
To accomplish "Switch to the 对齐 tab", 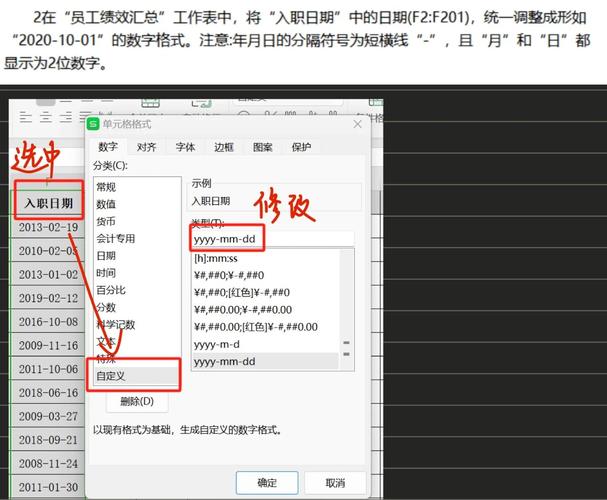I will [146, 147].
